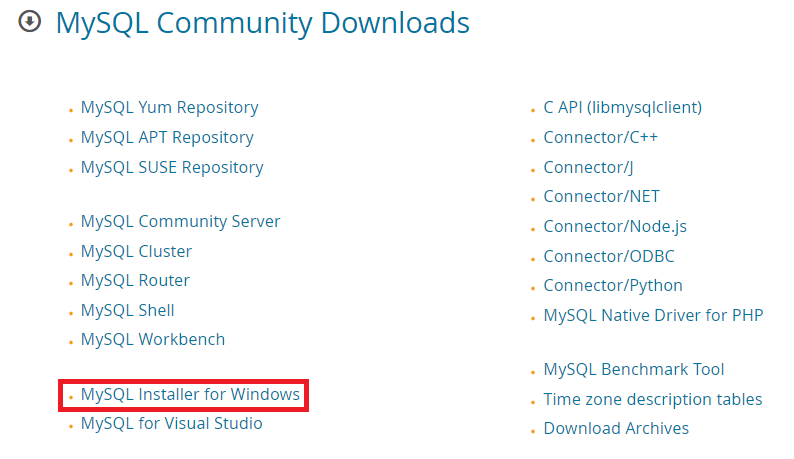Image resolution: width=794 pixels, height=459 pixels.
Task: Open MySQL for Visual Studio link
Action: (x=172, y=424)
